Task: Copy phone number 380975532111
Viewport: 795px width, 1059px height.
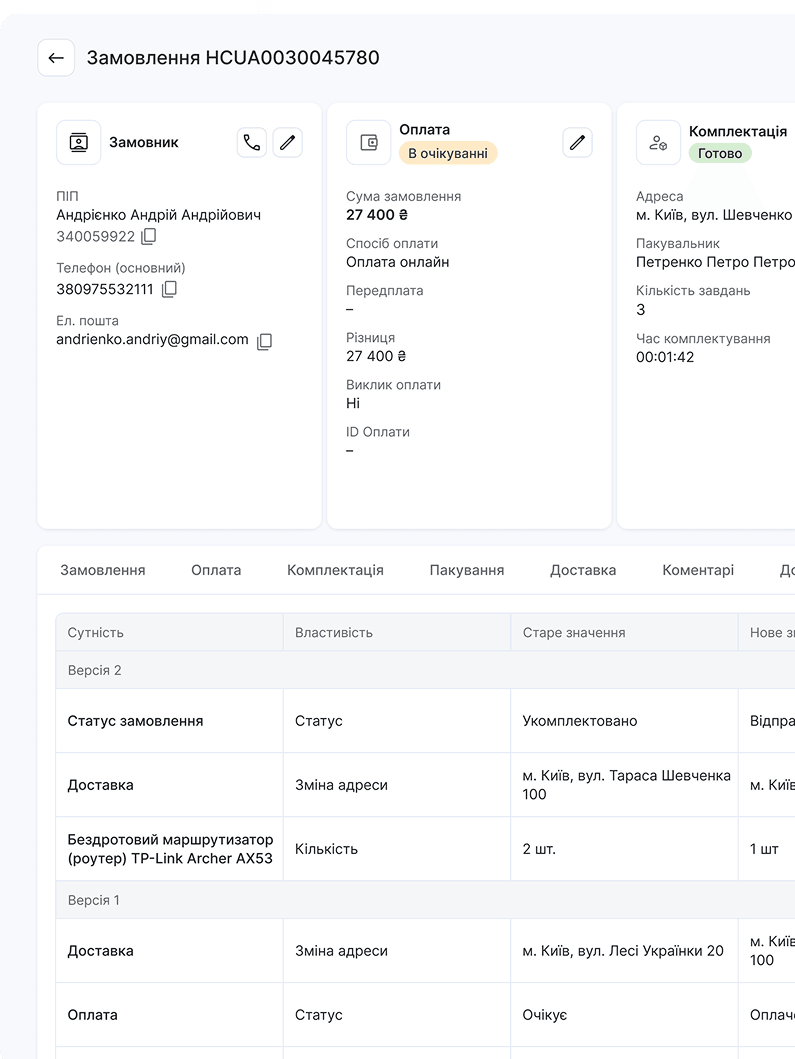Action: tap(170, 289)
